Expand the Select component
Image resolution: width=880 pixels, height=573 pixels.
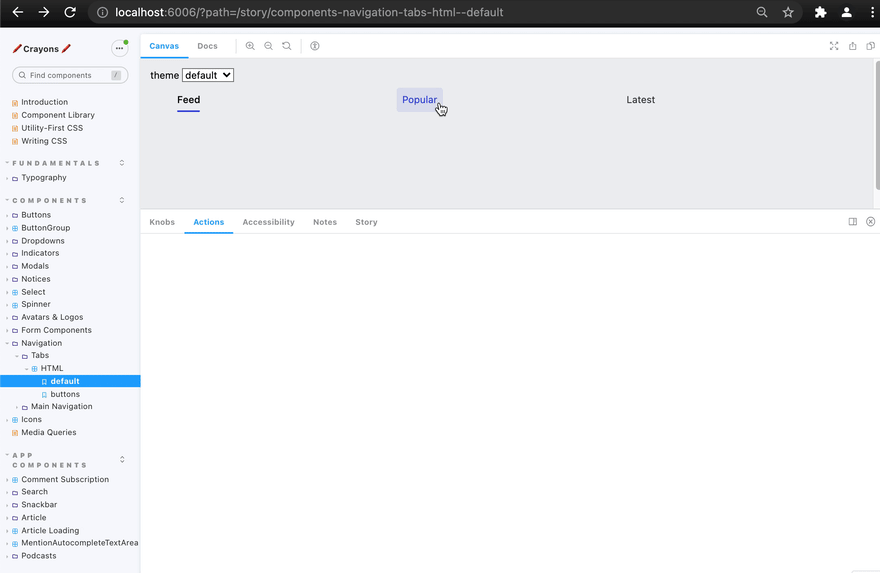coord(33,292)
